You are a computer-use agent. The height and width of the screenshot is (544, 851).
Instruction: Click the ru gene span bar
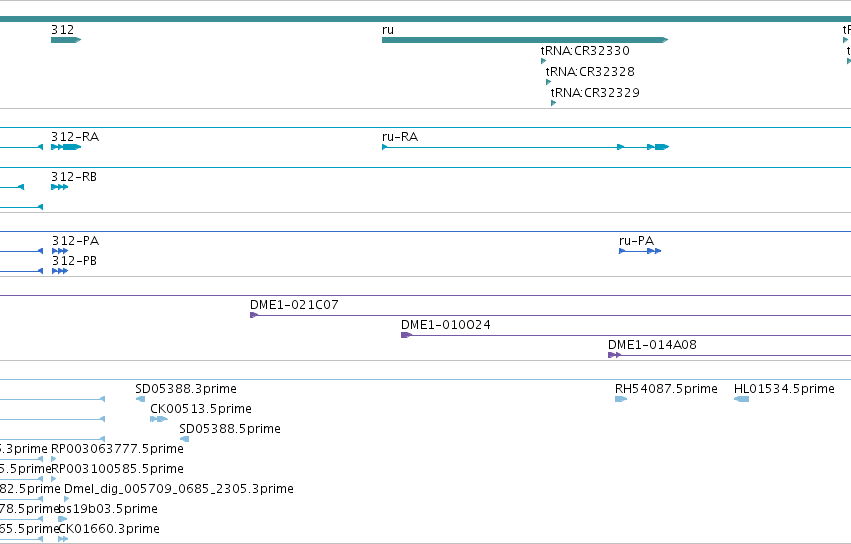pyautogui.click(x=525, y=40)
